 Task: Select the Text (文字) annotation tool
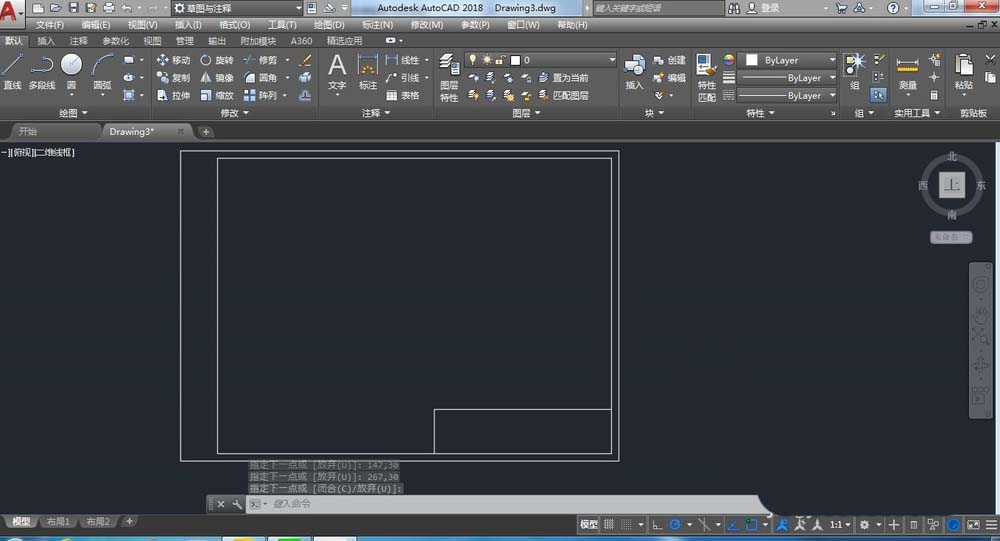[x=337, y=71]
